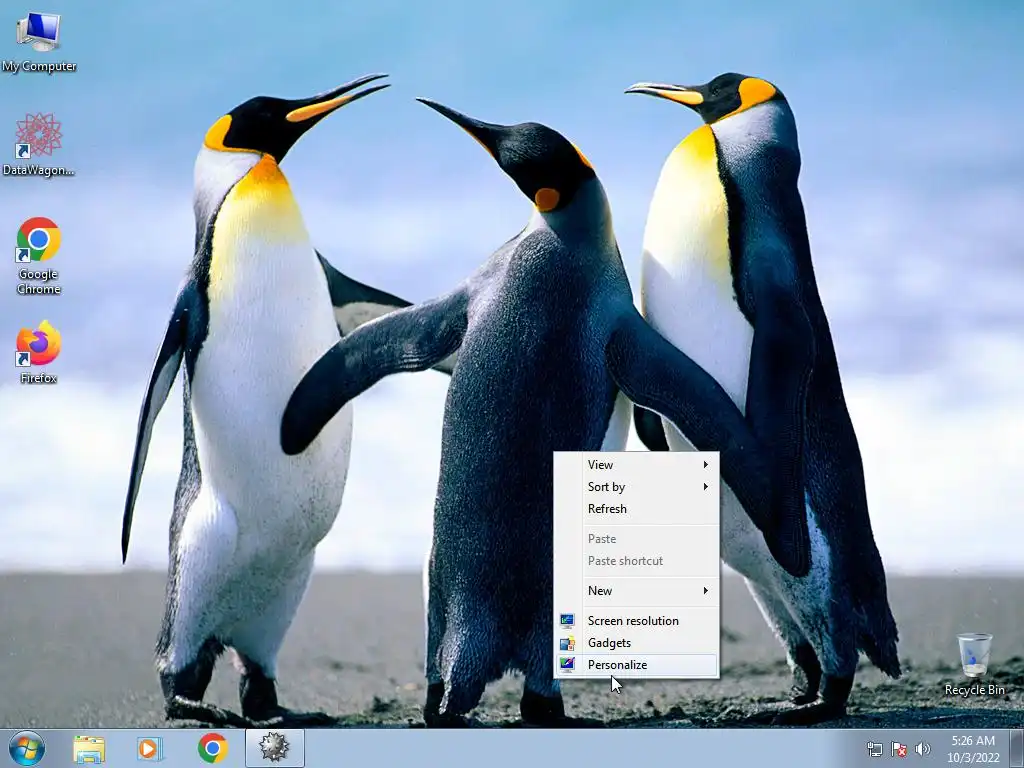Image resolution: width=1024 pixels, height=768 pixels.
Task: Choose Screen resolution from the menu
Action: 636,621
